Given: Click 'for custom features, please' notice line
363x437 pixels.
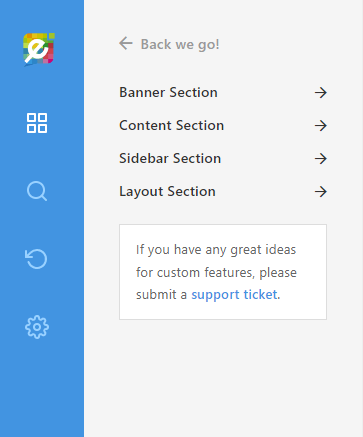Looking at the screenshot, I should (216, 272).
